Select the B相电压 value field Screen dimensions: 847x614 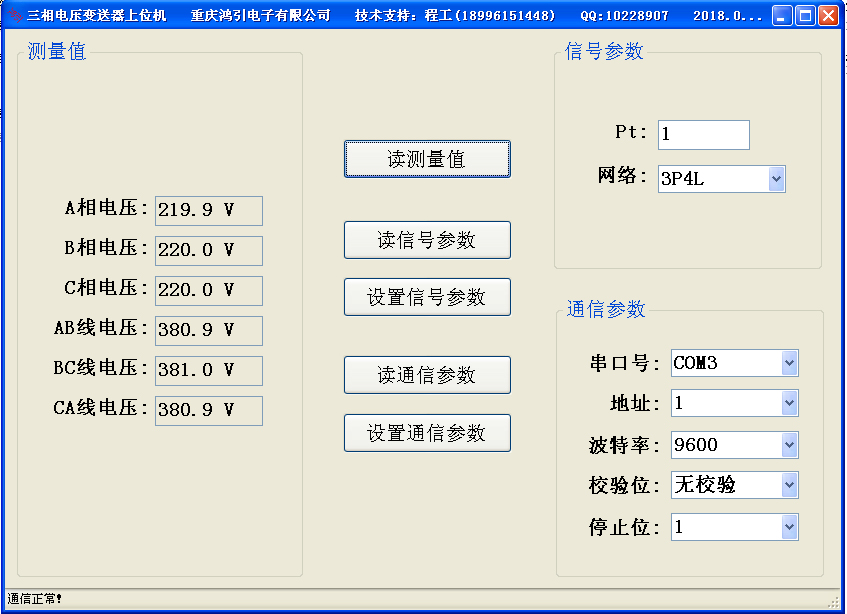point(209,251)
